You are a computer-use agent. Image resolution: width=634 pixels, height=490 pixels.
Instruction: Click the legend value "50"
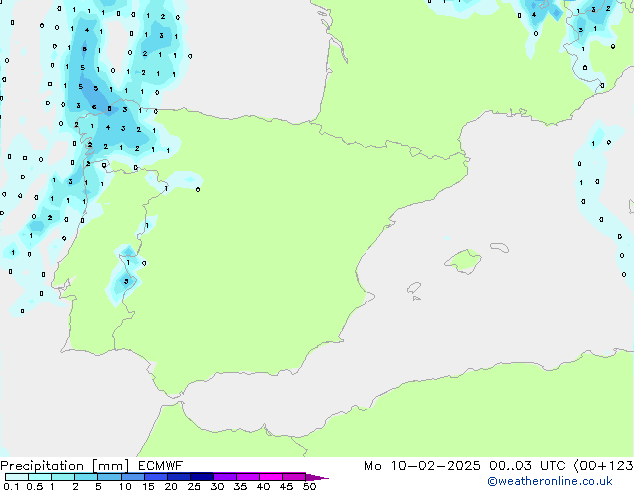pyautogui.click(x=309, y=486)
